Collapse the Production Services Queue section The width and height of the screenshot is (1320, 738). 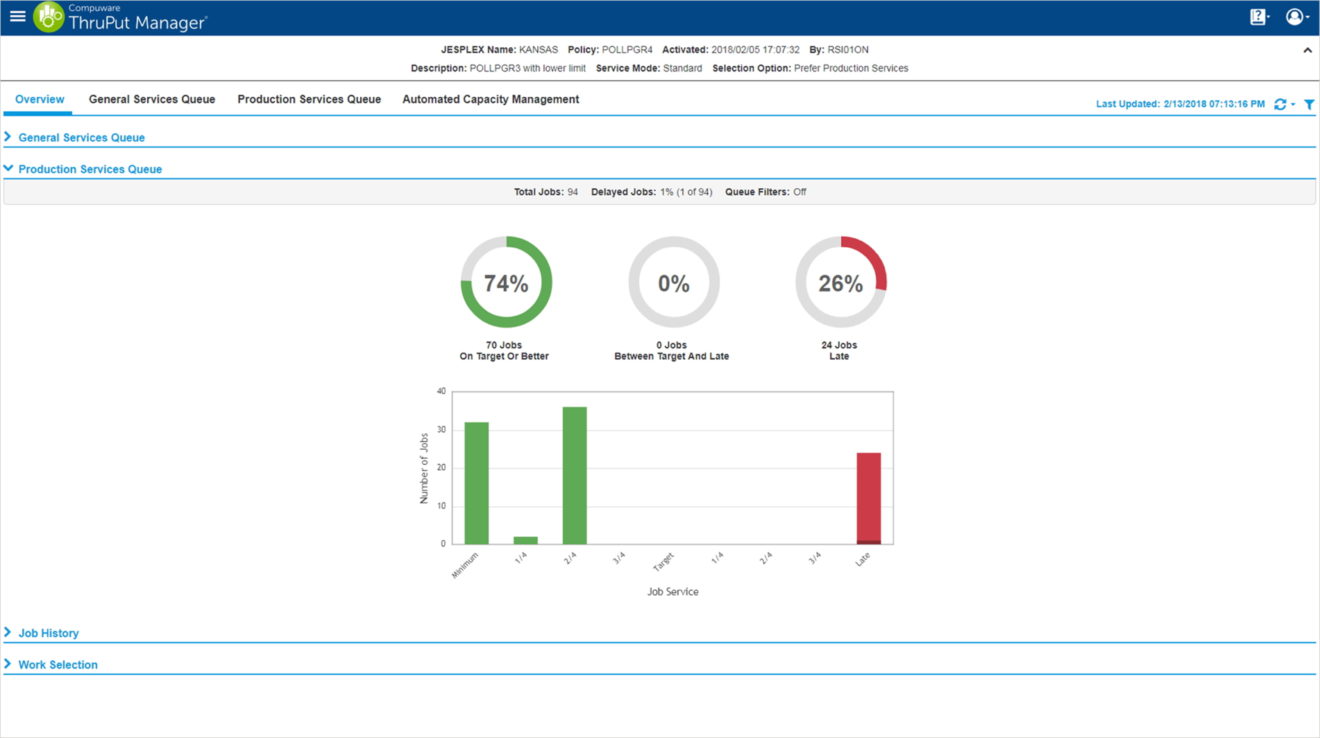(90, 169)
